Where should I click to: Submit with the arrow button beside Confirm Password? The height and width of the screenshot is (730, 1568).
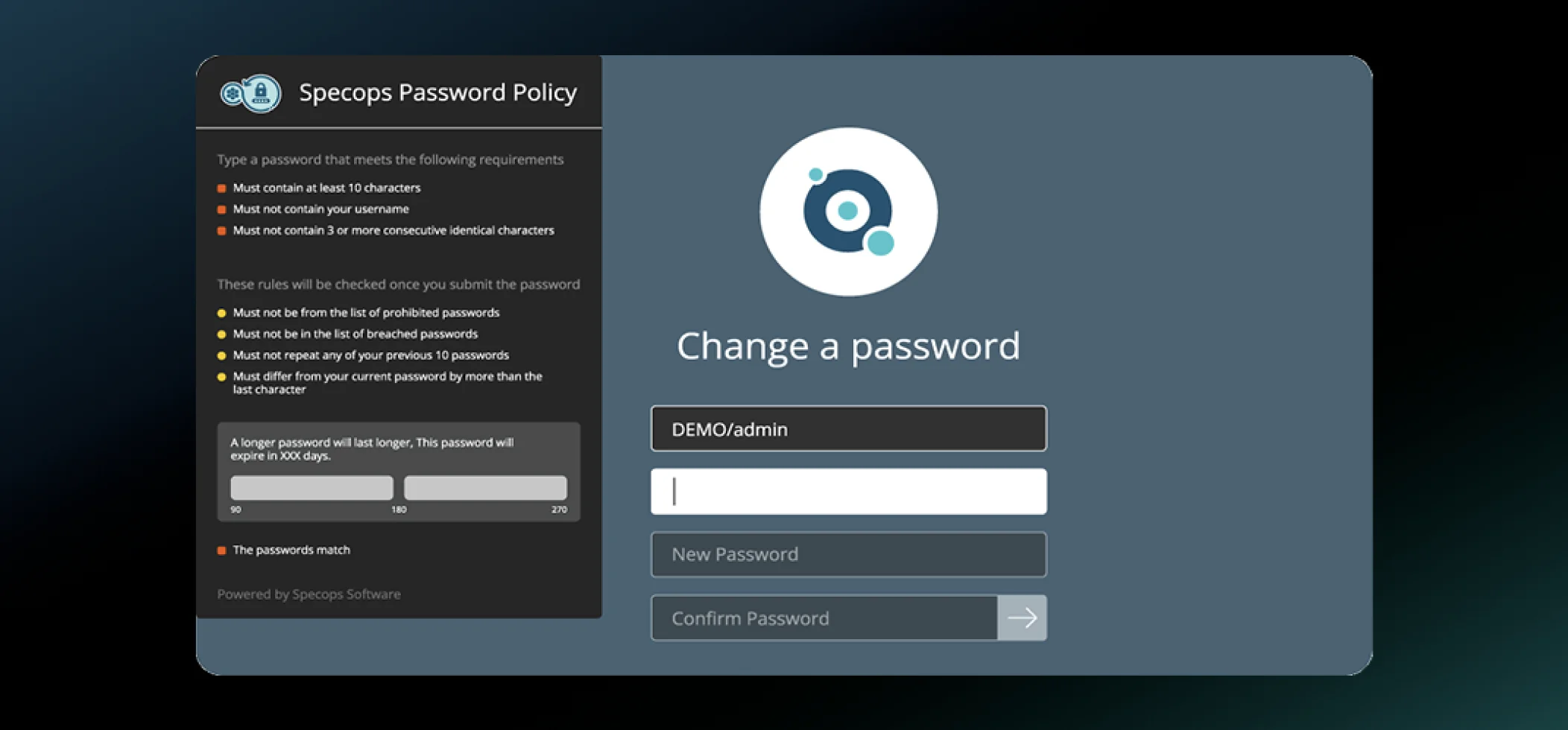click(1022, 618)
